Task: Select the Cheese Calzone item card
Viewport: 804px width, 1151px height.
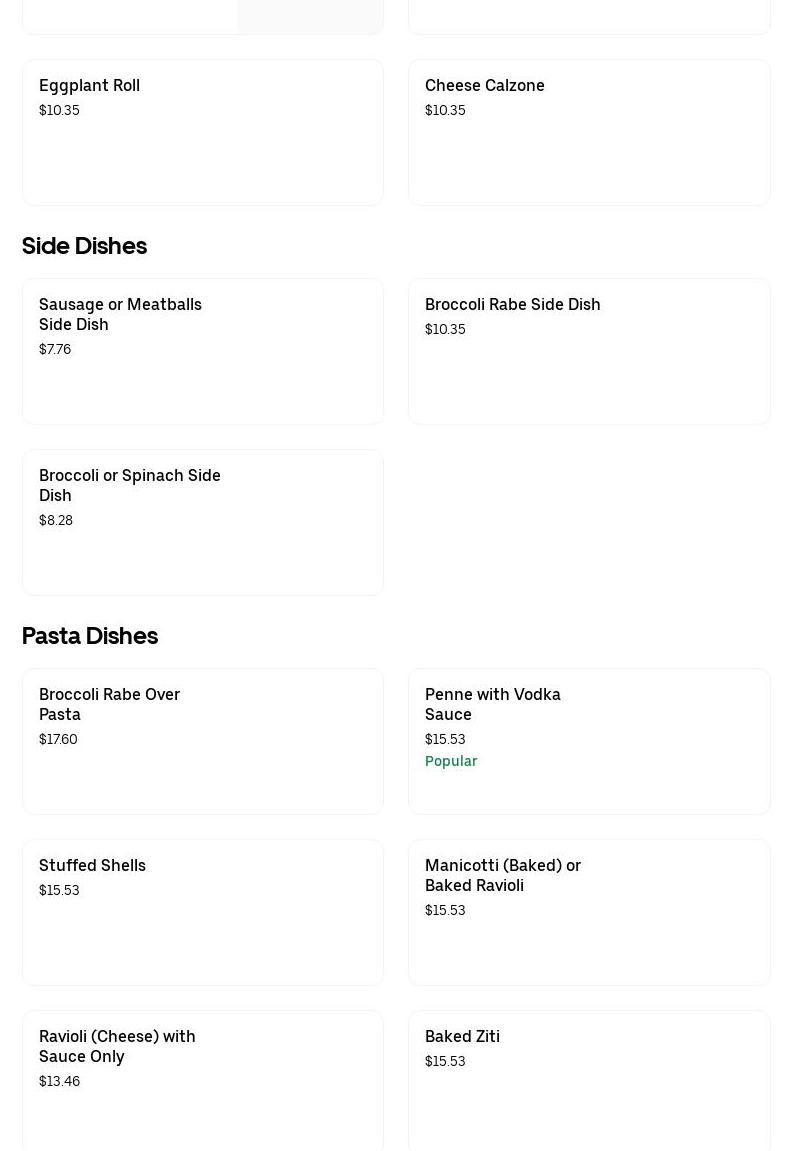Action: pos(589,132)
